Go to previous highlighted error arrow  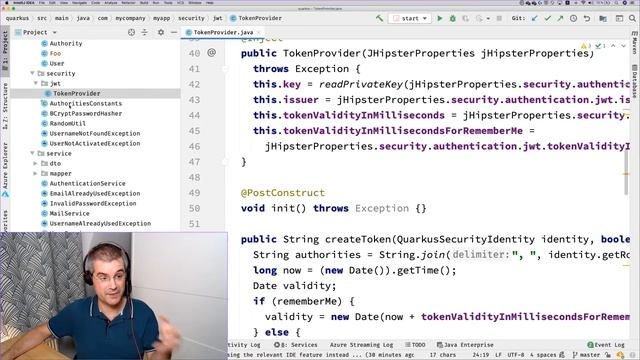613,46
